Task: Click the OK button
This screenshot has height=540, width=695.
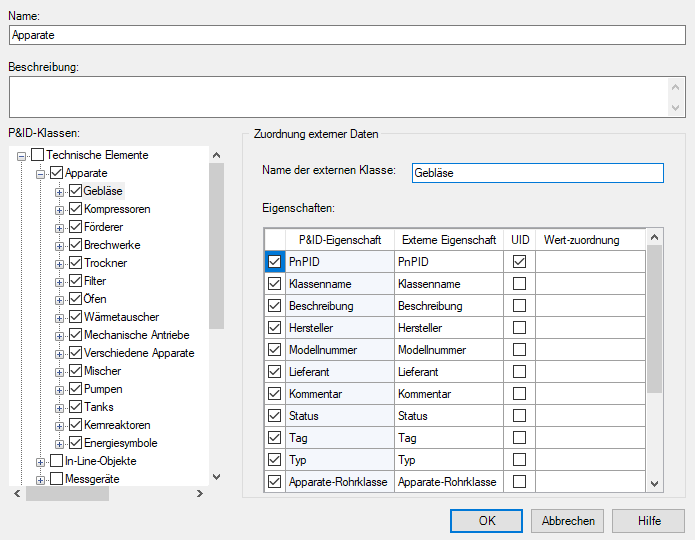Action: 486,520
